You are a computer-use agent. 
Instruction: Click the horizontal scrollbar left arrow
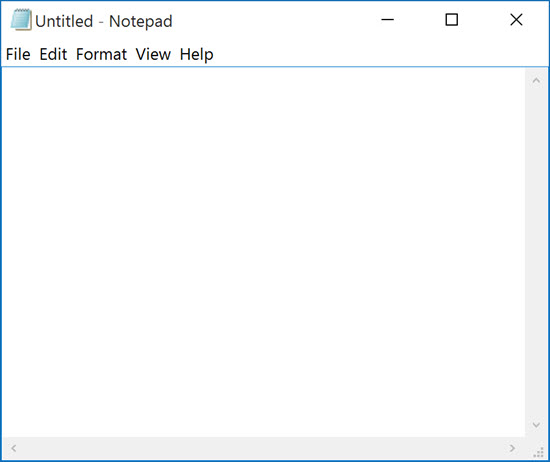point(14,448)
